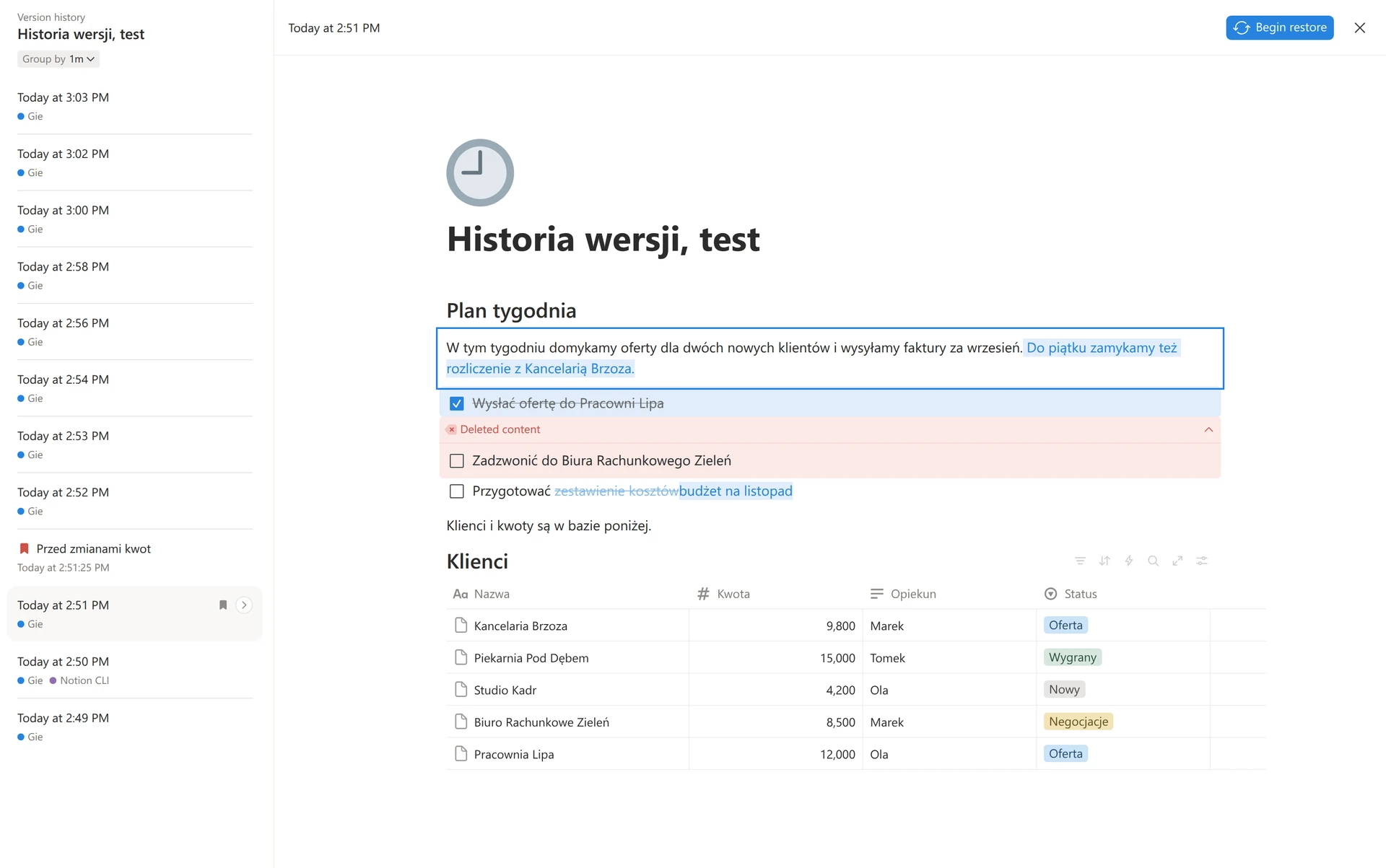Viewport: 1386px width, 868px height.
Task: Click the struck zestawienie kosztów text
Action: (616, 491)
